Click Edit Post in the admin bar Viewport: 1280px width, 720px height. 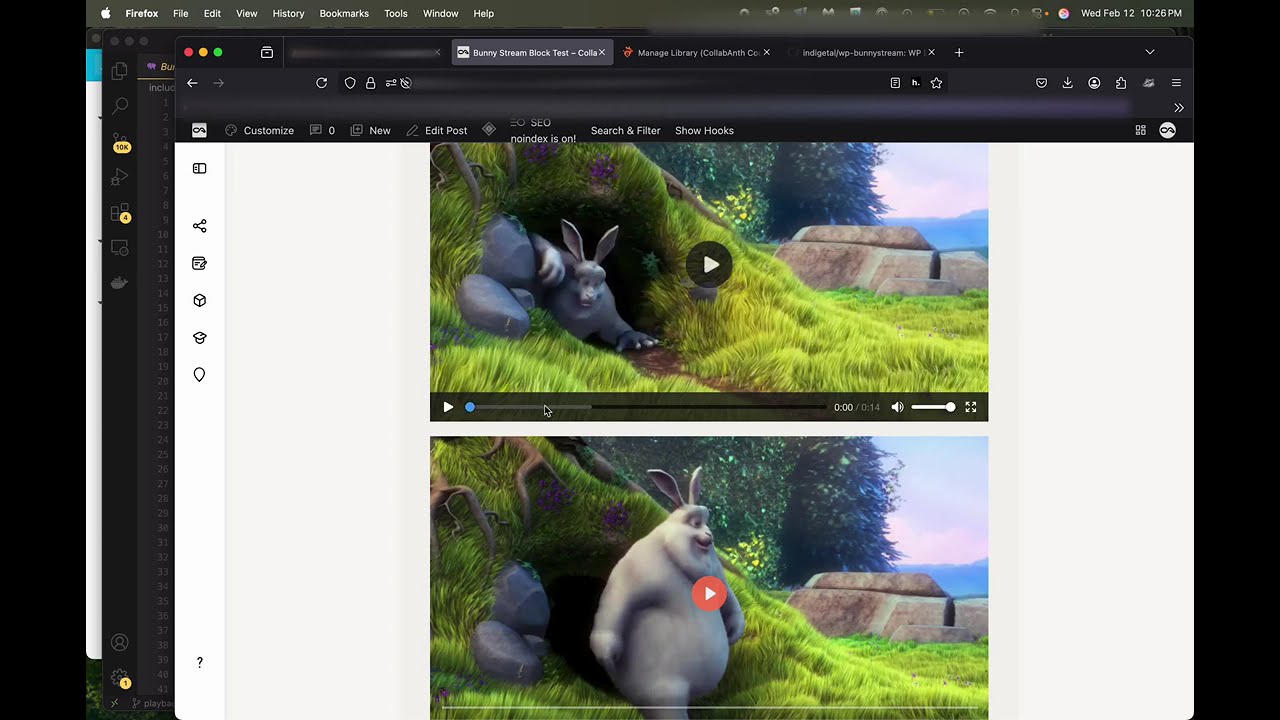click(436, 130)
